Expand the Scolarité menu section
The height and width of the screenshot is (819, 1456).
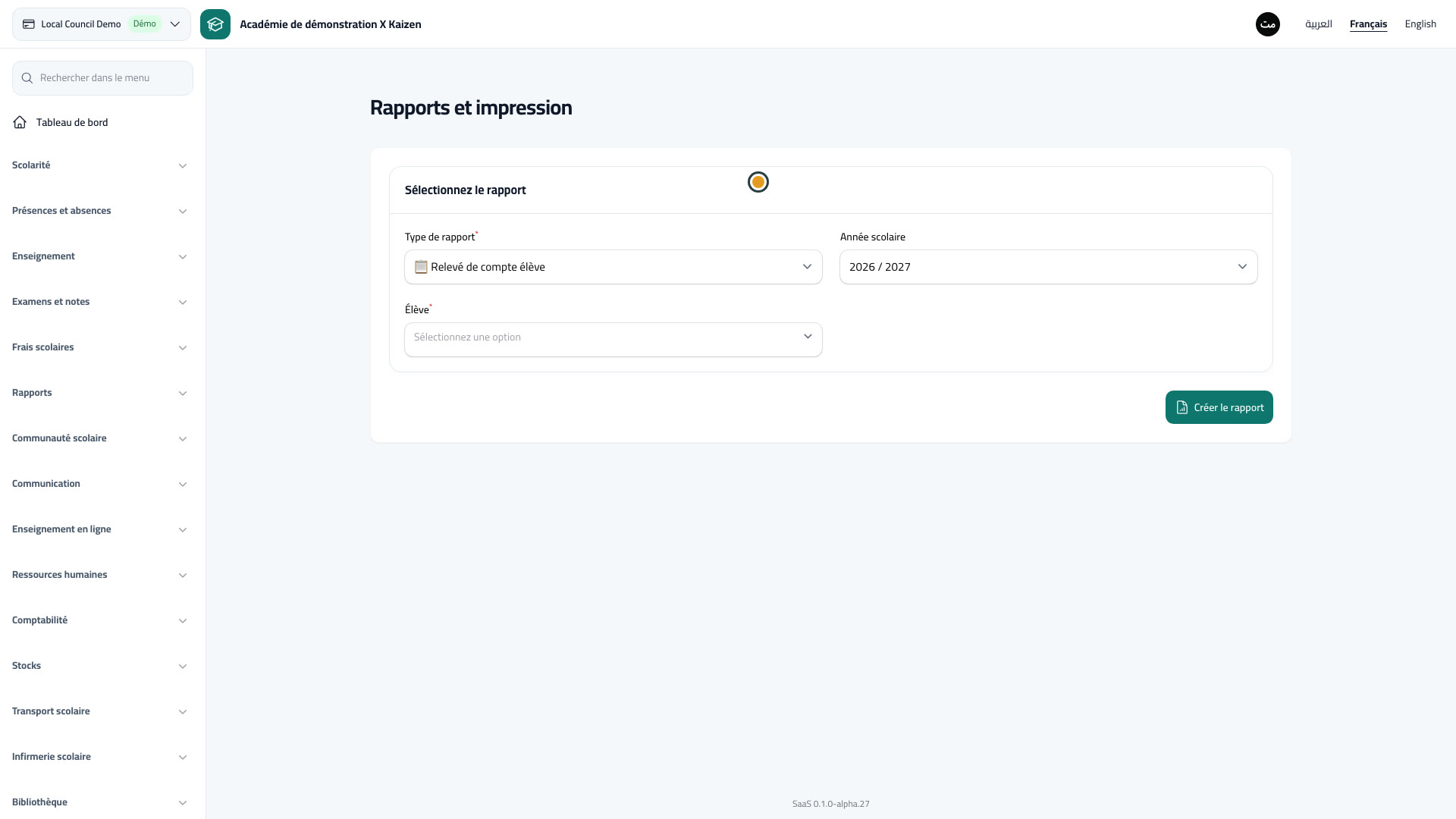(x=99, y=165)
